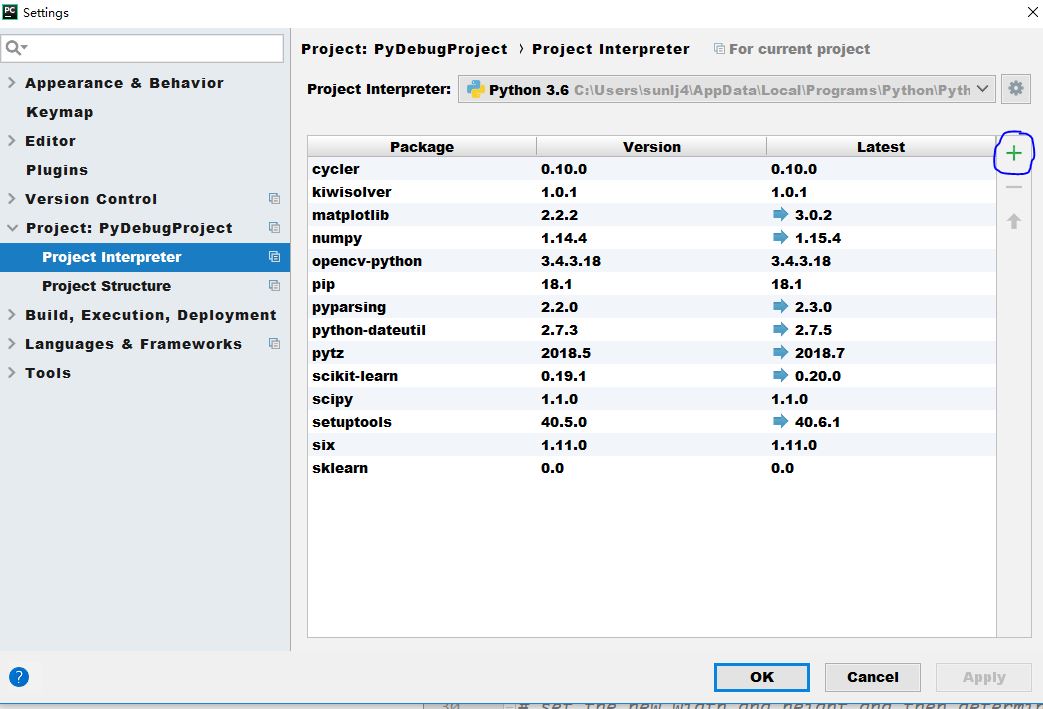Select the pytz package name
Image resolution: width=1043 pixels, height=709 pixels.
tap(328, 353)
